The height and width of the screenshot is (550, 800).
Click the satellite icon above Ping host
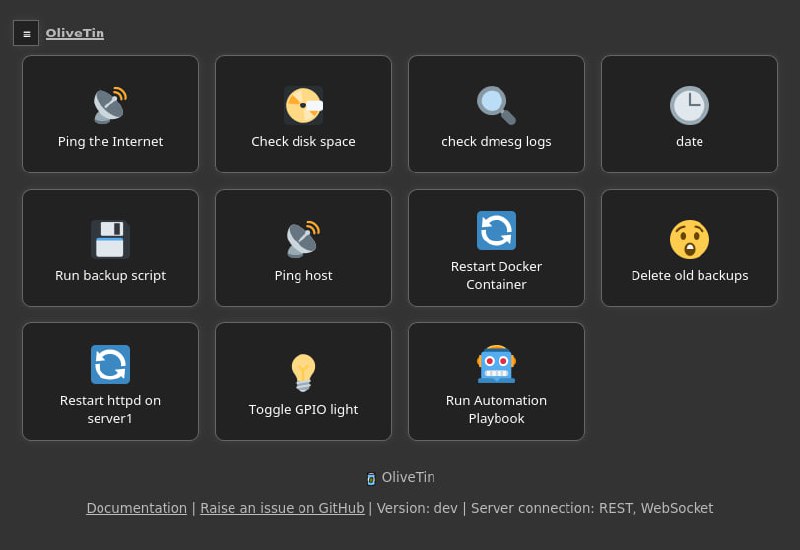pos(303,239)
